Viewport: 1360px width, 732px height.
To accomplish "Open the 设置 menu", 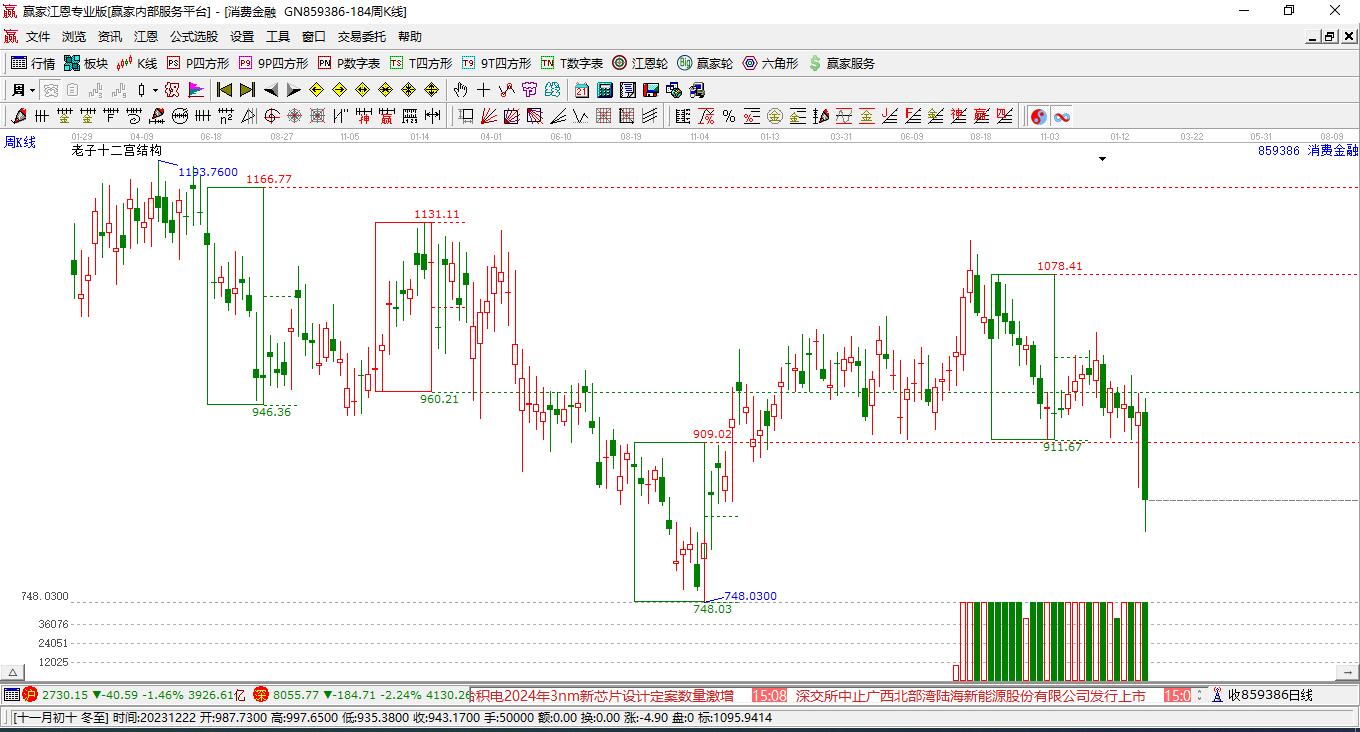I will click(242, 37).
